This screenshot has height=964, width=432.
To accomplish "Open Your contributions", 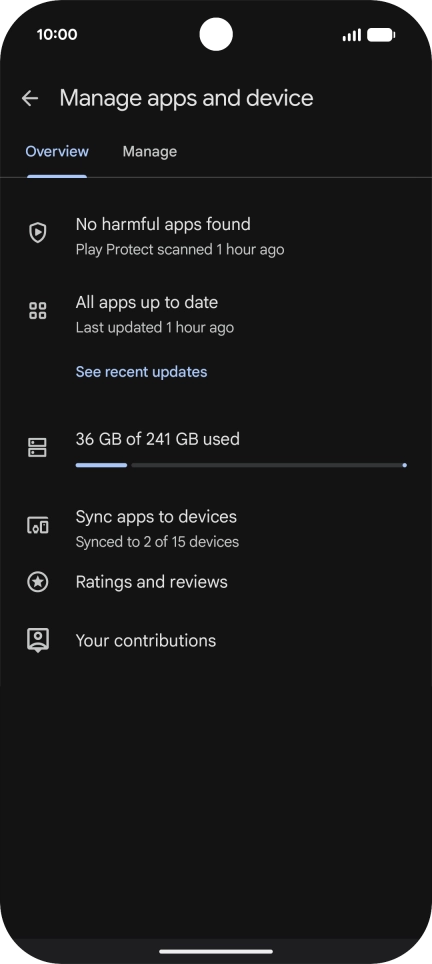I will (x=216, y=641).
